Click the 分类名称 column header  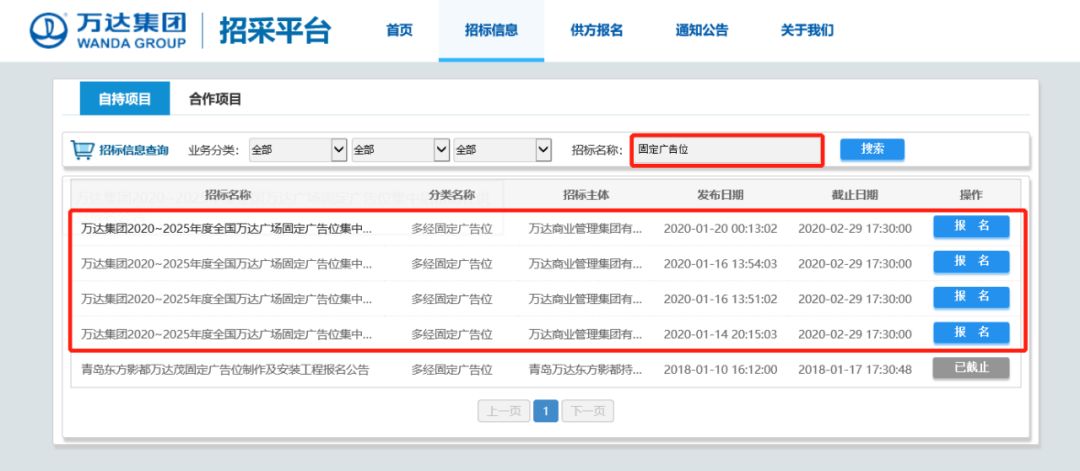pos(452,195)
